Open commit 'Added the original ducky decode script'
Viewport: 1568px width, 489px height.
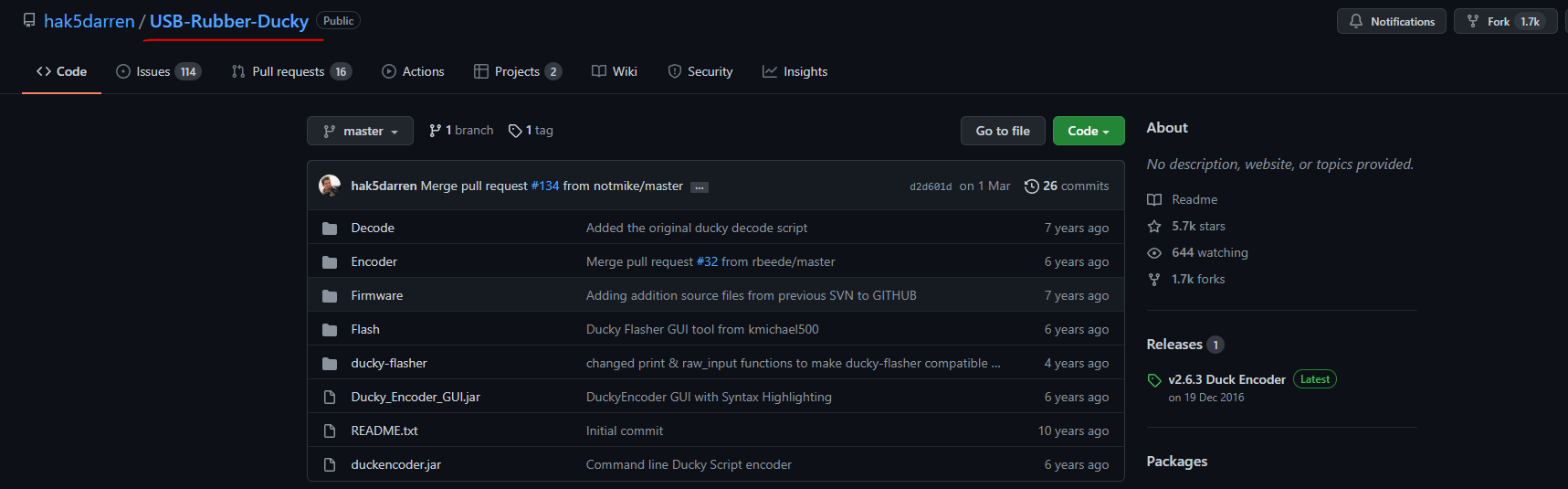697,228
